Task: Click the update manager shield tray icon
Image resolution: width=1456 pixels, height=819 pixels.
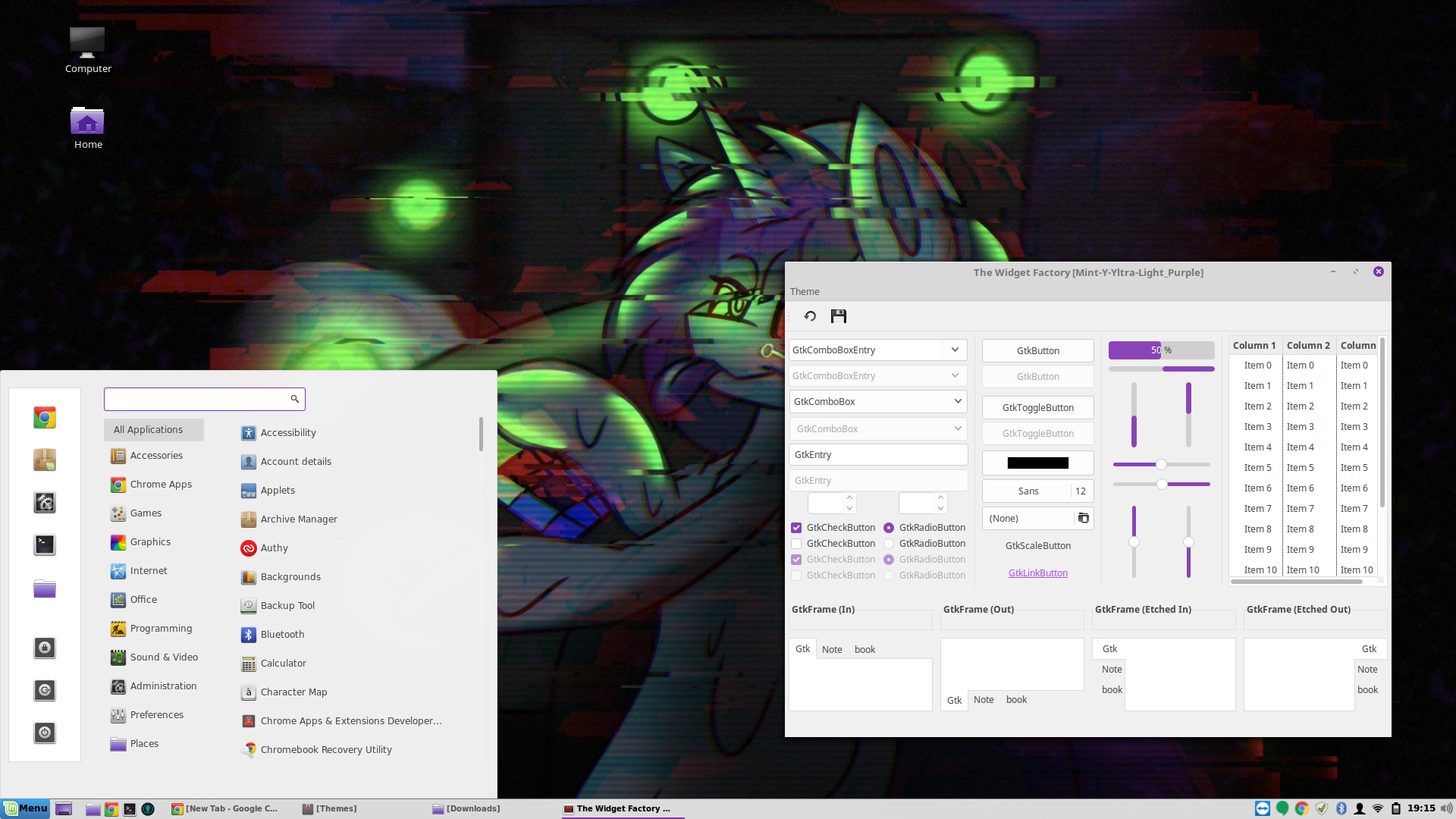Action: coord(1322,808)
